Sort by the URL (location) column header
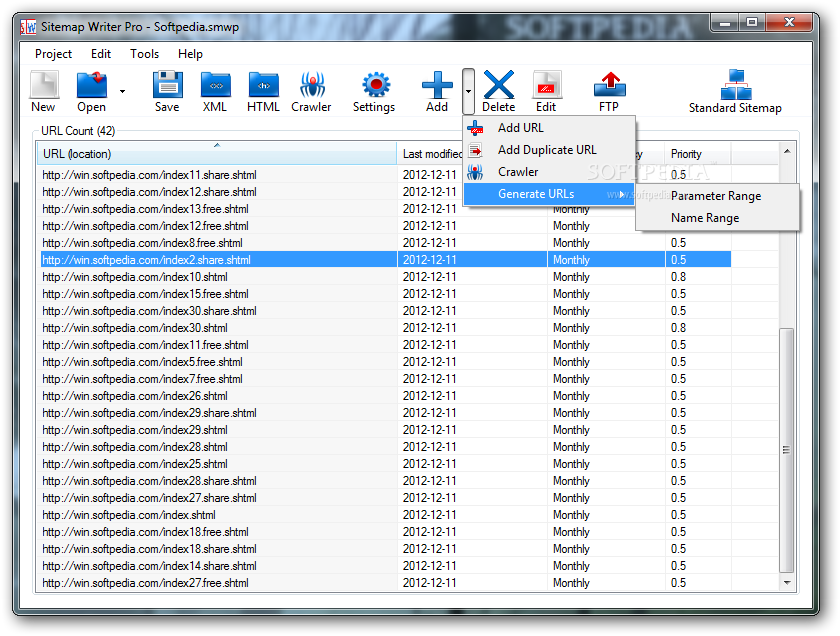840x636 pixels. (x=216, y=154)
